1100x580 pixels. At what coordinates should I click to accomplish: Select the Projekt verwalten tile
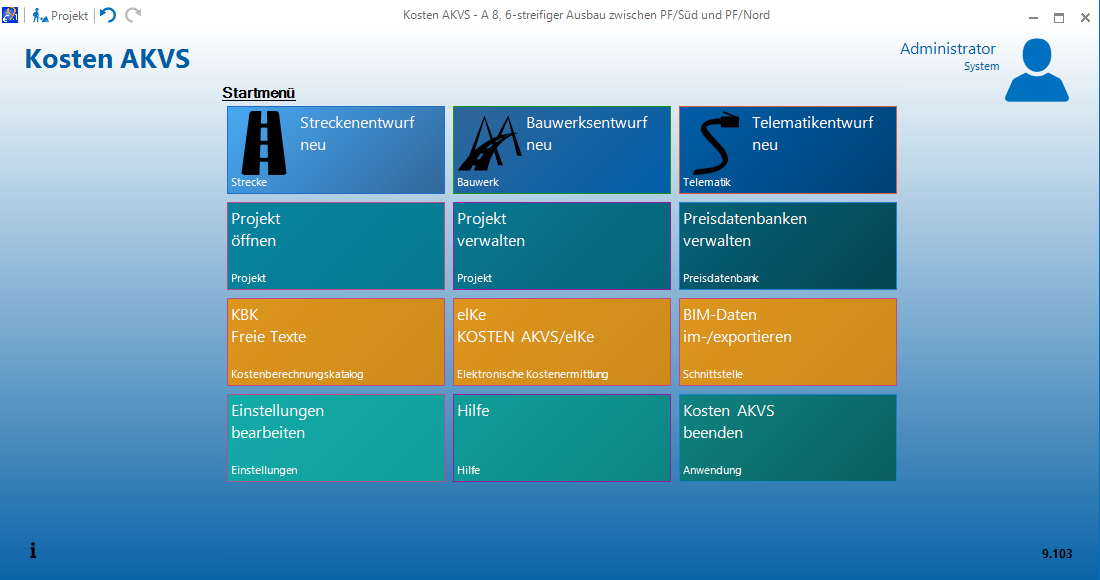coord(562,246)
